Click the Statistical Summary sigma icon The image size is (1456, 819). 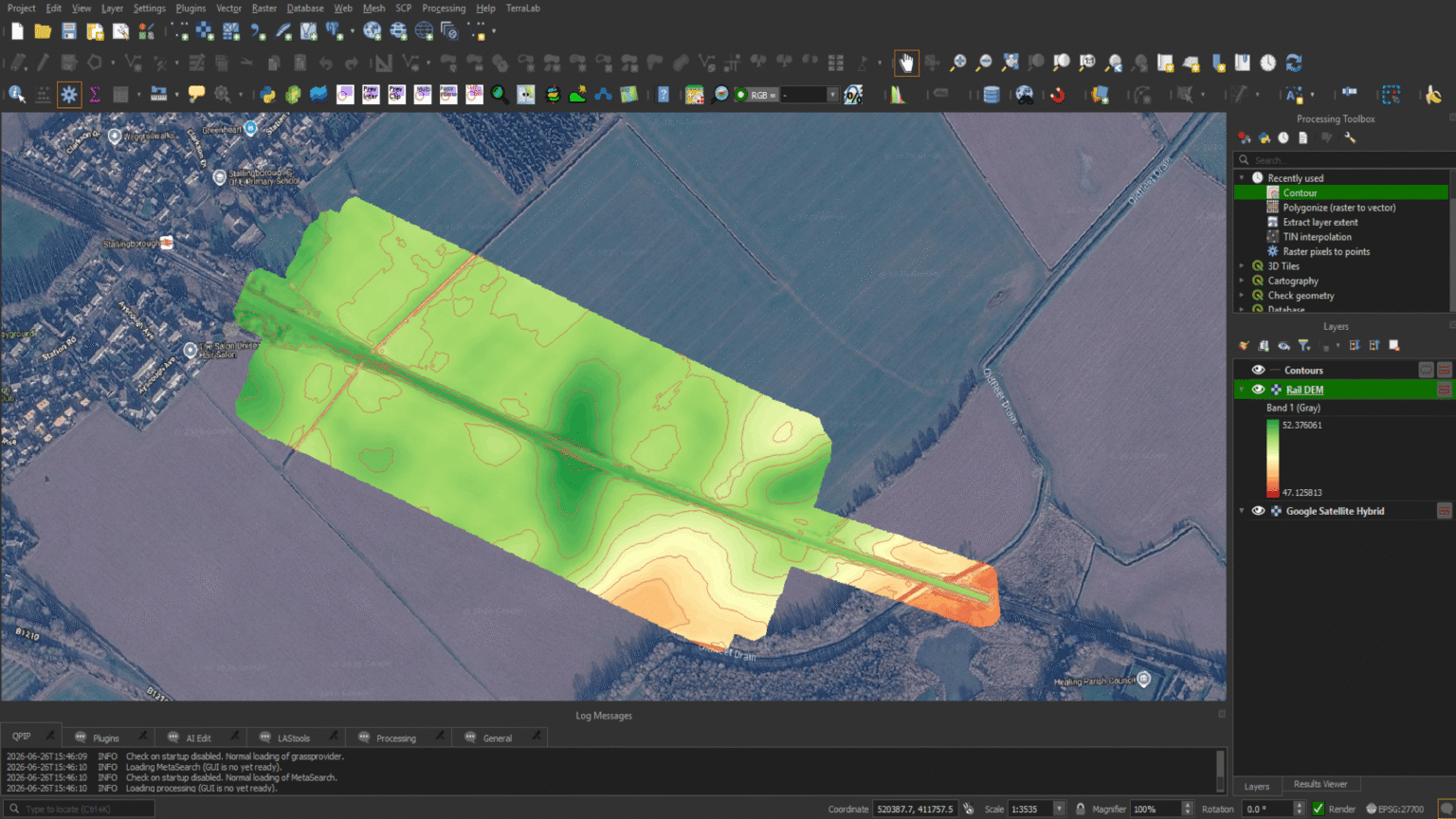click(95, 95)
